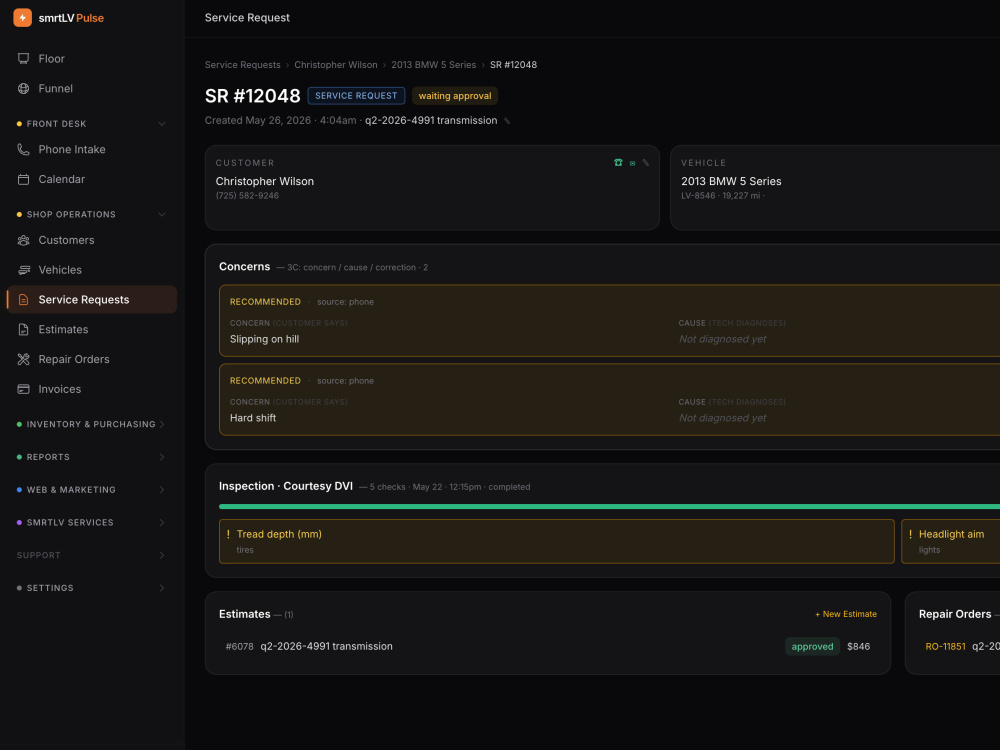Click the edit pencil beside q2-2026-4991 transmission title
Image resolution: width=1000 pixels, height=750 pixels.
pos(508,121)
